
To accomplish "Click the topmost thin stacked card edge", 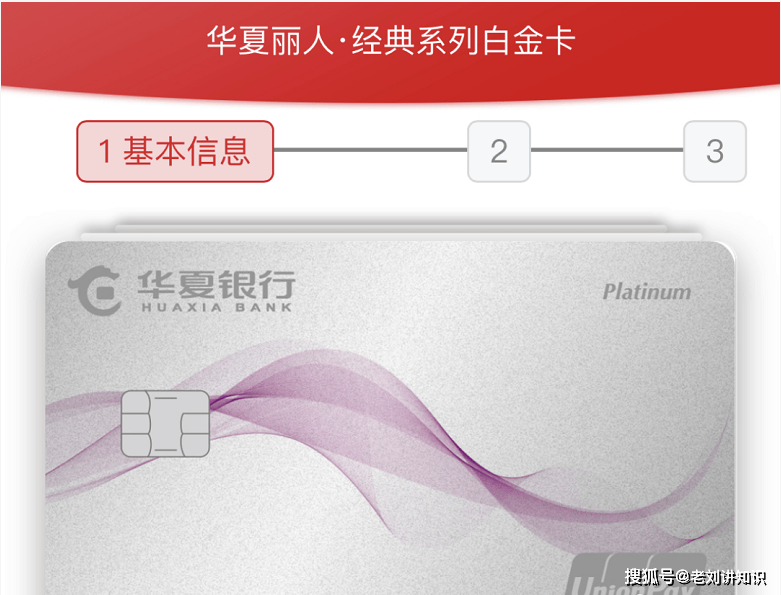I will [x=391, y=228].
